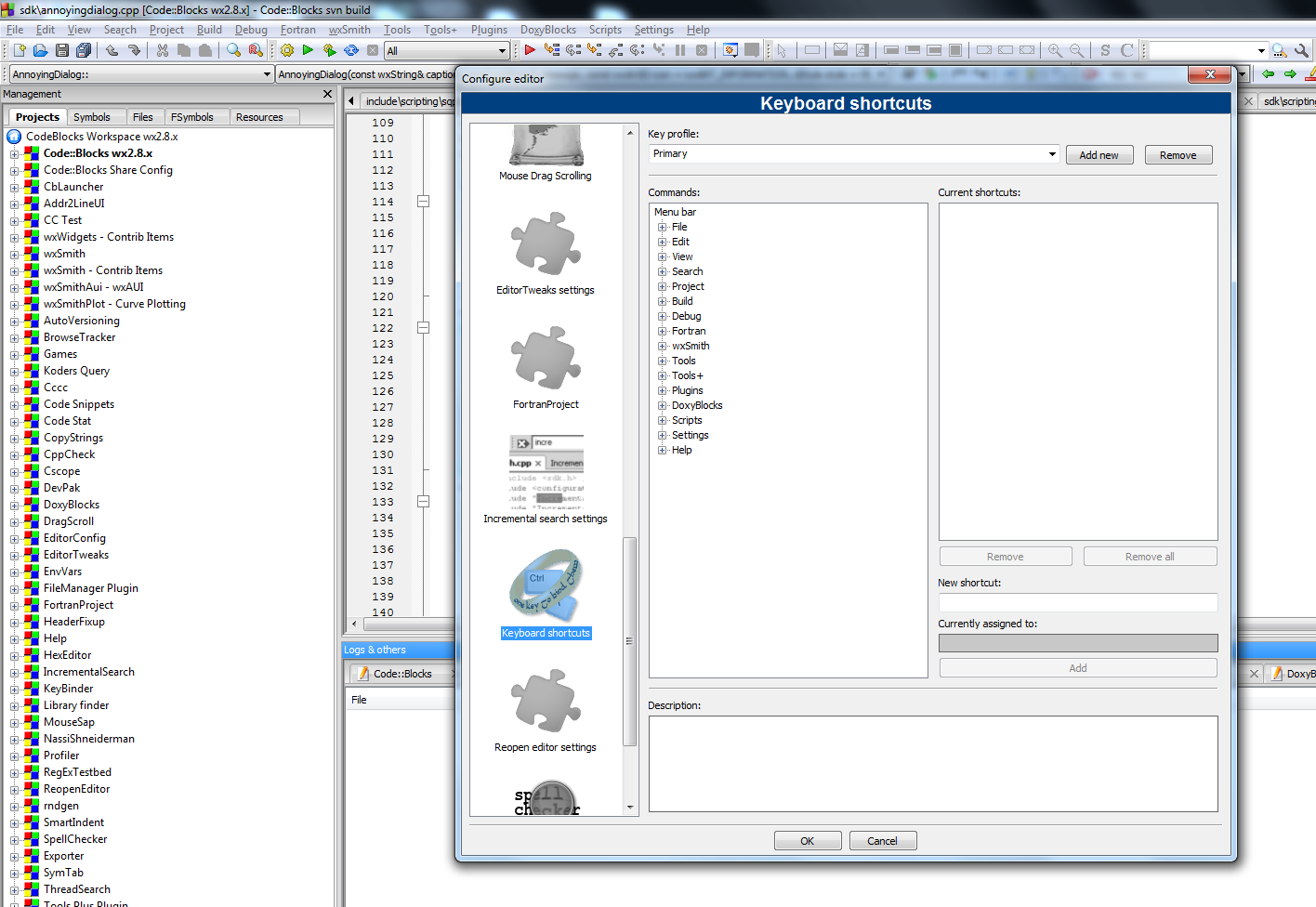This screenshot has width=1316, height=907.
Task: Click into the New shortcut field
Action: 1077,603
